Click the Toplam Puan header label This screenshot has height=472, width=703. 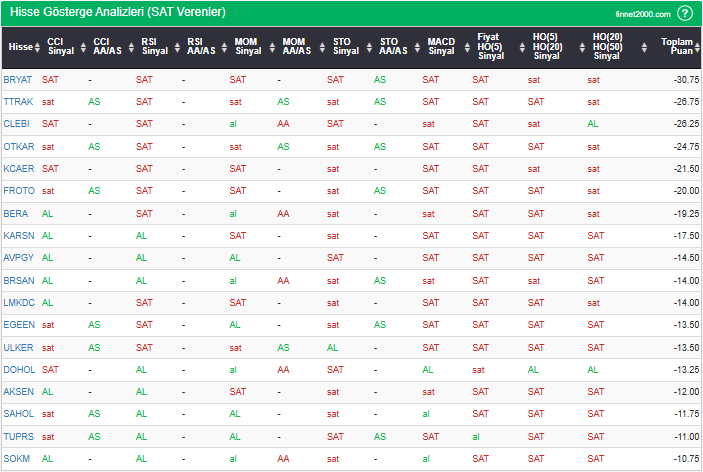pos(677,46)
